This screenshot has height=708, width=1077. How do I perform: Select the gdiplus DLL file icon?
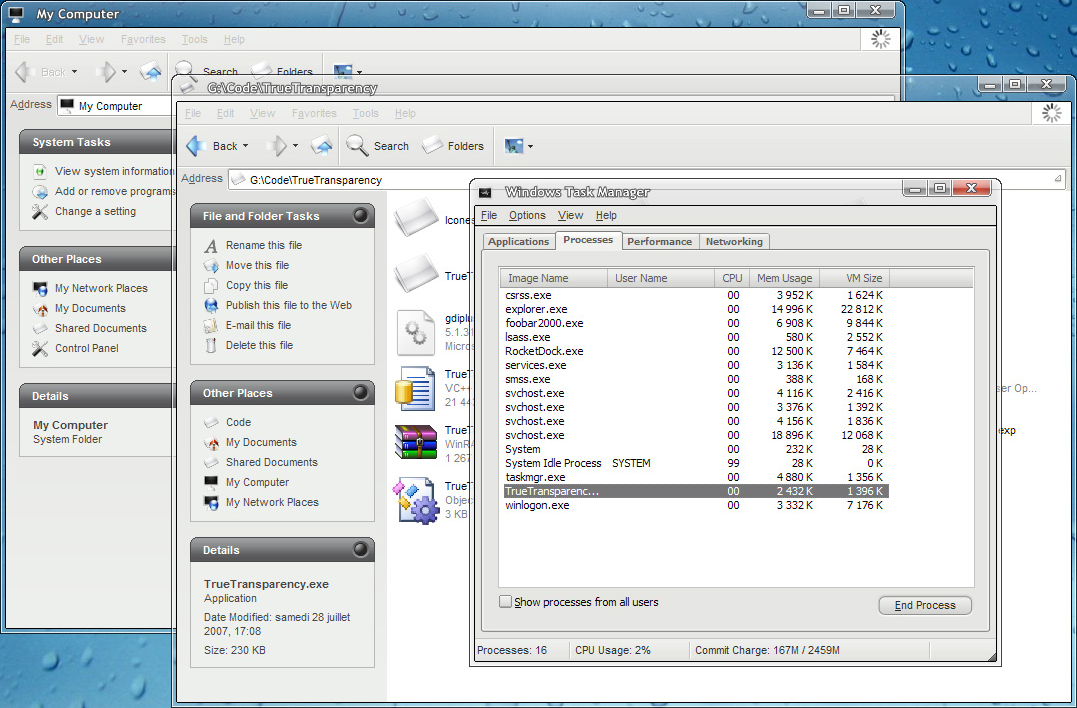(x=415, y=332)
